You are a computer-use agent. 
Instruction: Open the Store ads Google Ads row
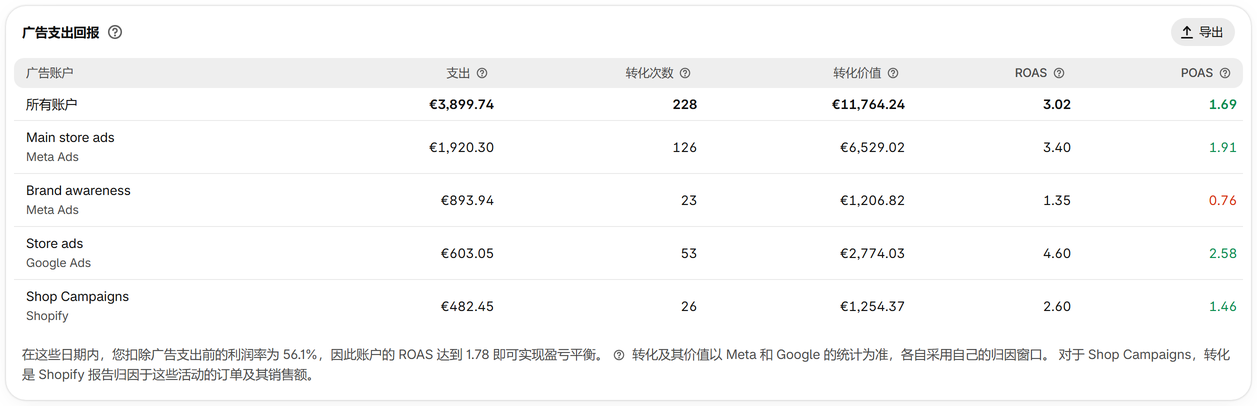pyautogui.click(x=628, y=253)
